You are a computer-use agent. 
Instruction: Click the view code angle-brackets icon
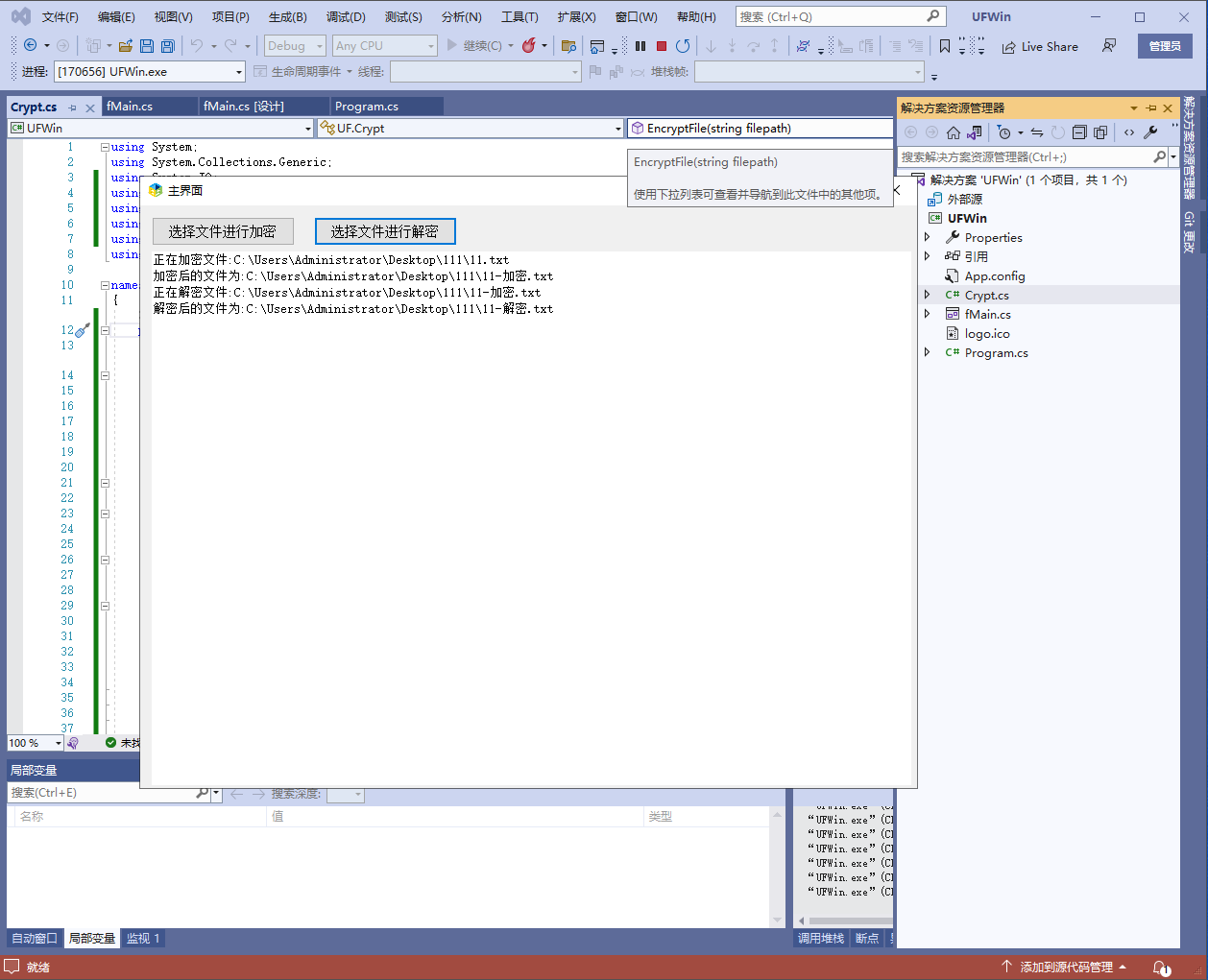(1129, 132)
